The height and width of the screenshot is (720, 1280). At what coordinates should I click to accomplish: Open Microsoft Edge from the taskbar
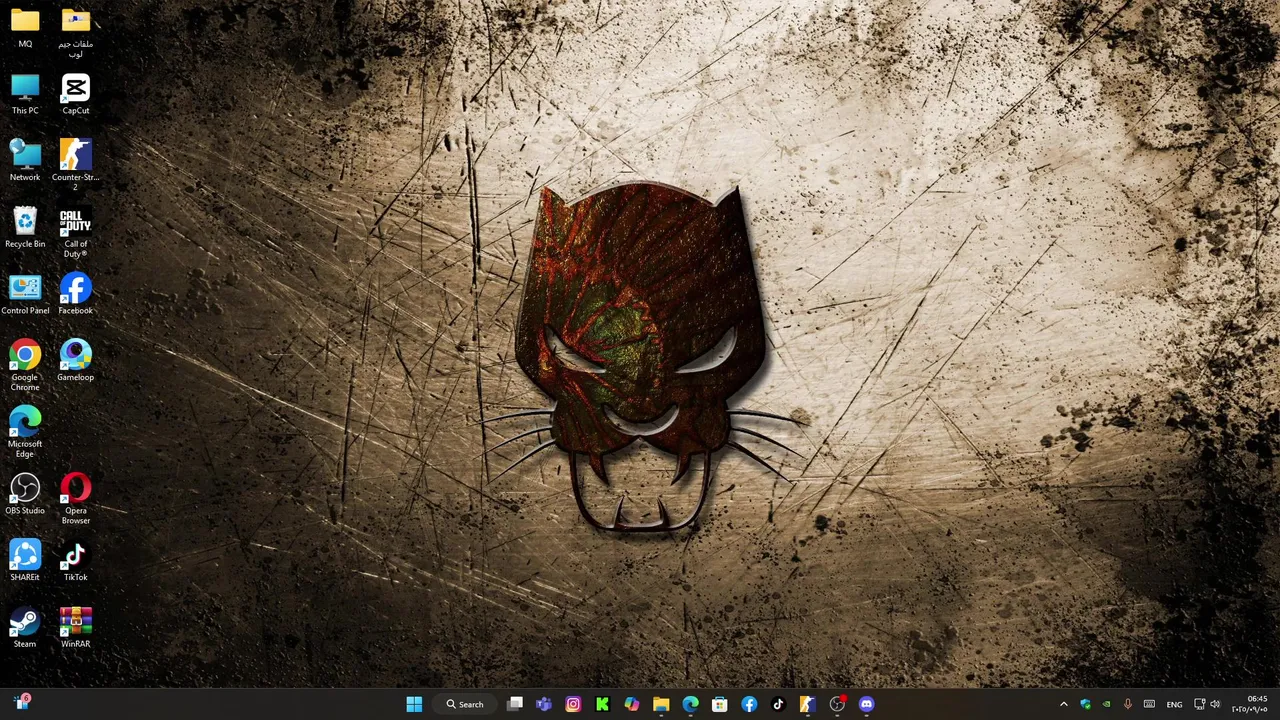point(690,704)
